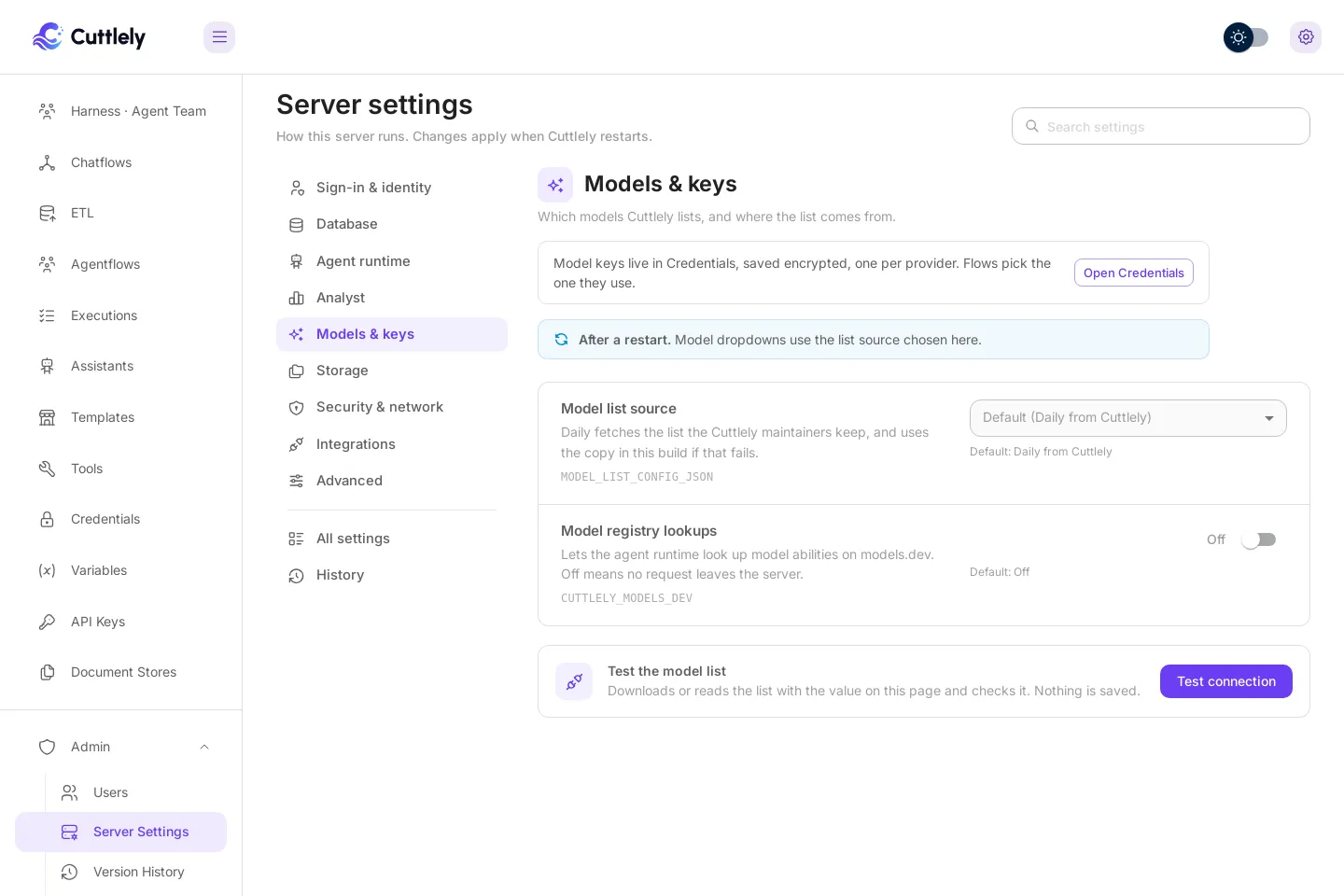This screenshot has width=1344, height=896.
Task: Focus the Search settings field
Action: point(1161,126)
